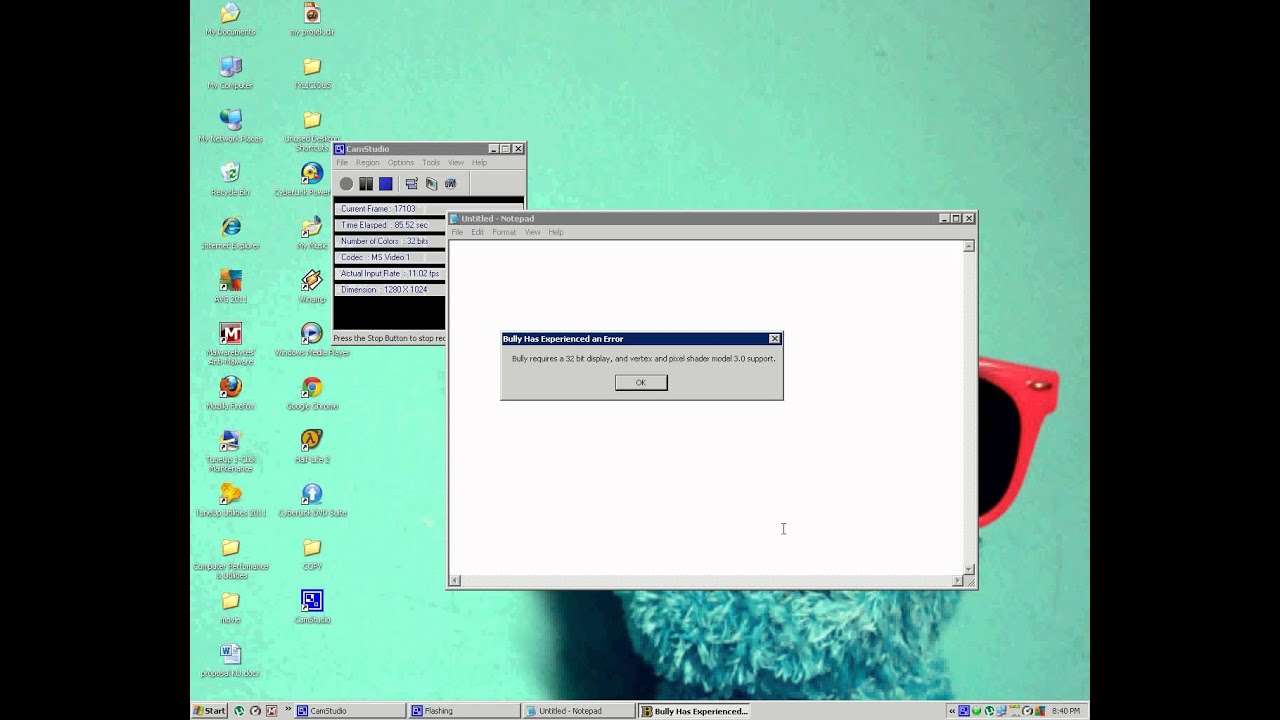Close the Bully error dialog
This screenshot has width=1280, height=720.
774,339
